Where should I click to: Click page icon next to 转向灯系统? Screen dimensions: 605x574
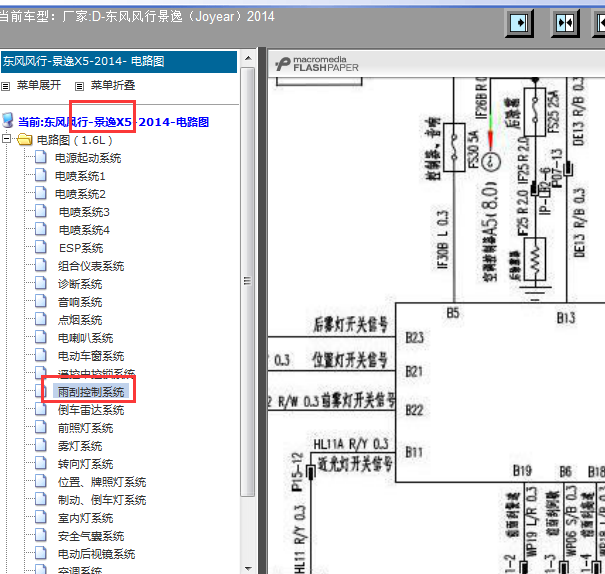coord(41,463)
